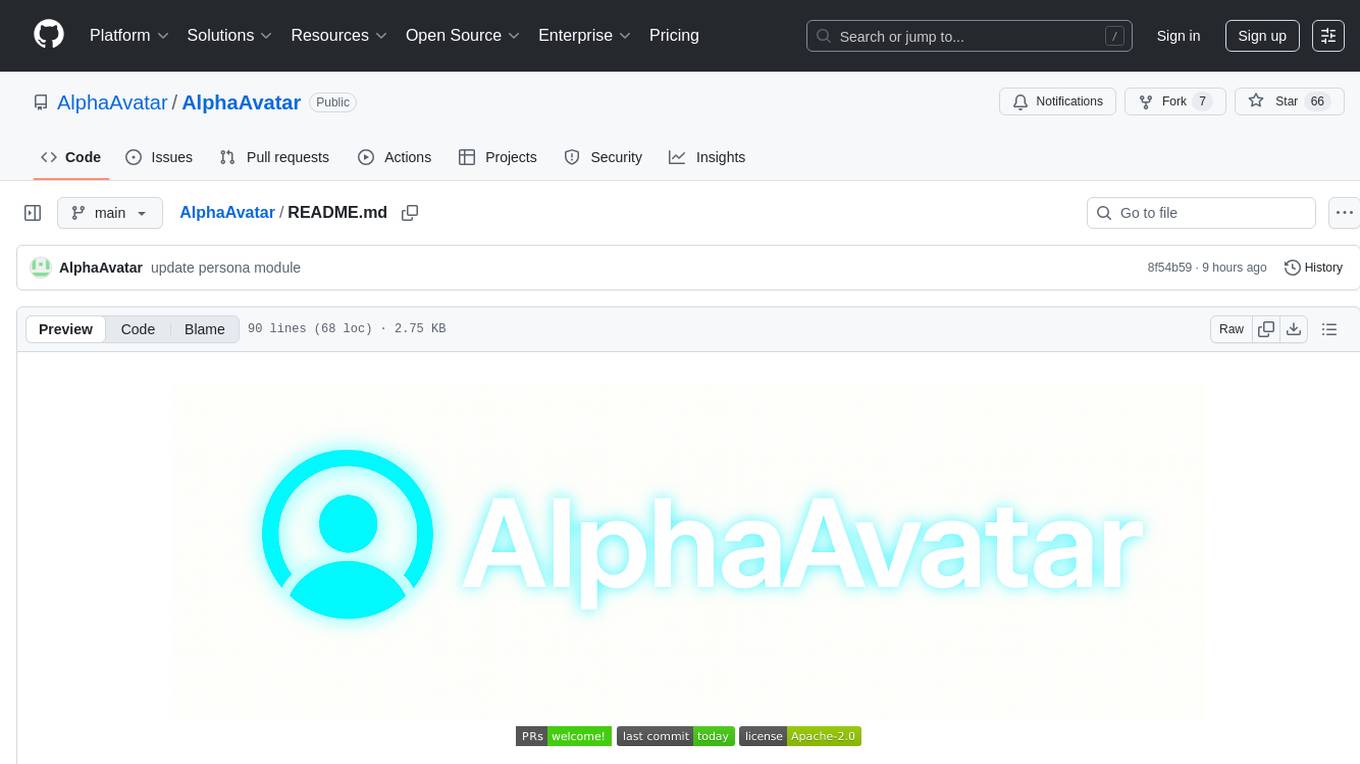Screen dimensions: 1360x764
Task: Open the Issues tab
Action: point(159,157)
